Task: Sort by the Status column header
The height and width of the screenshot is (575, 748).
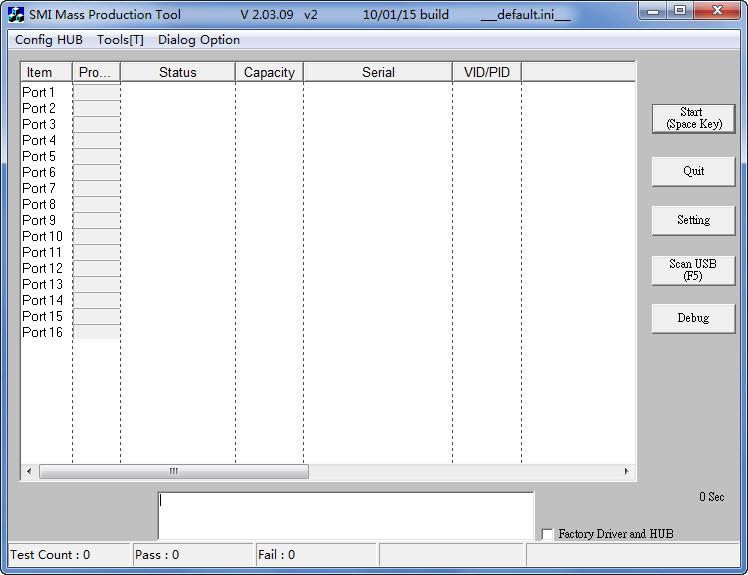Action: [x=178, y=72]
